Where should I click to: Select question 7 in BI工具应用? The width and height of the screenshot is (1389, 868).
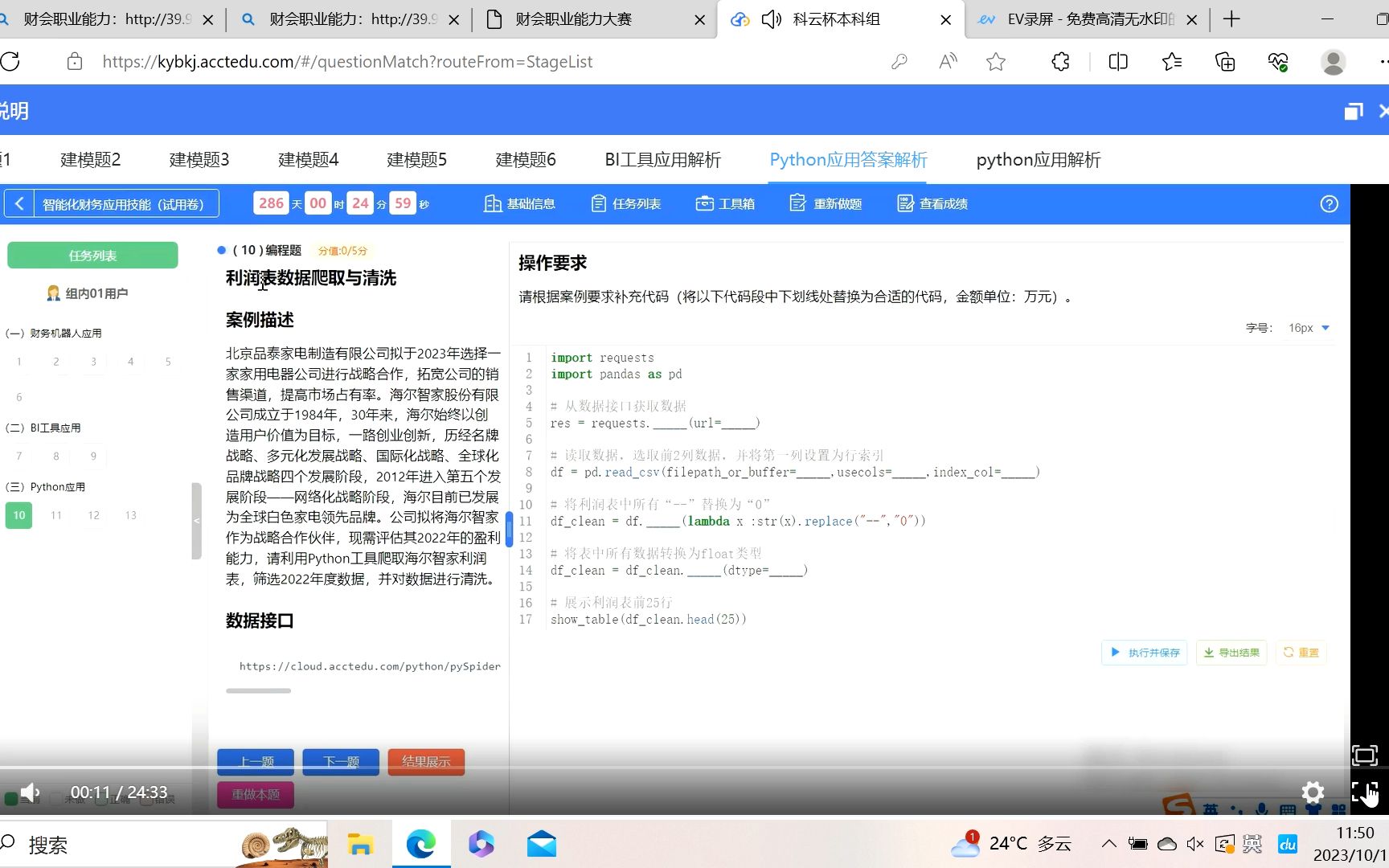pyautogui.click(x=19, y=457)
